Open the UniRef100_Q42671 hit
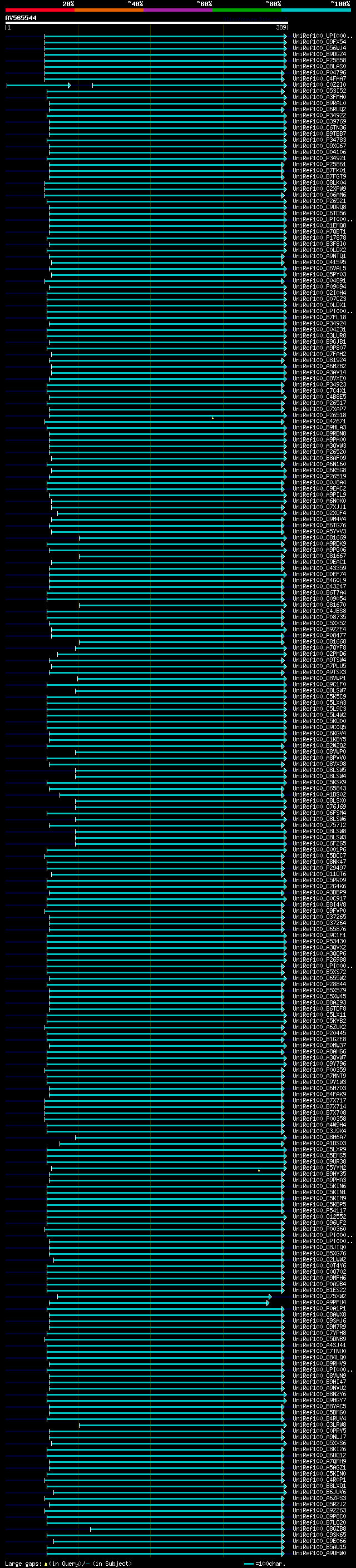 click(319, 421)
